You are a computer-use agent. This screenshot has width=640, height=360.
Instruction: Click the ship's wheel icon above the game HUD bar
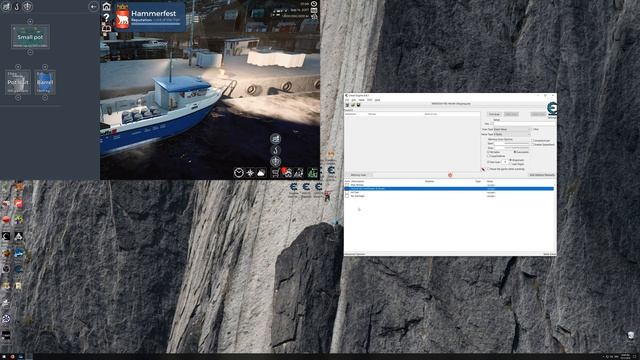276,161
